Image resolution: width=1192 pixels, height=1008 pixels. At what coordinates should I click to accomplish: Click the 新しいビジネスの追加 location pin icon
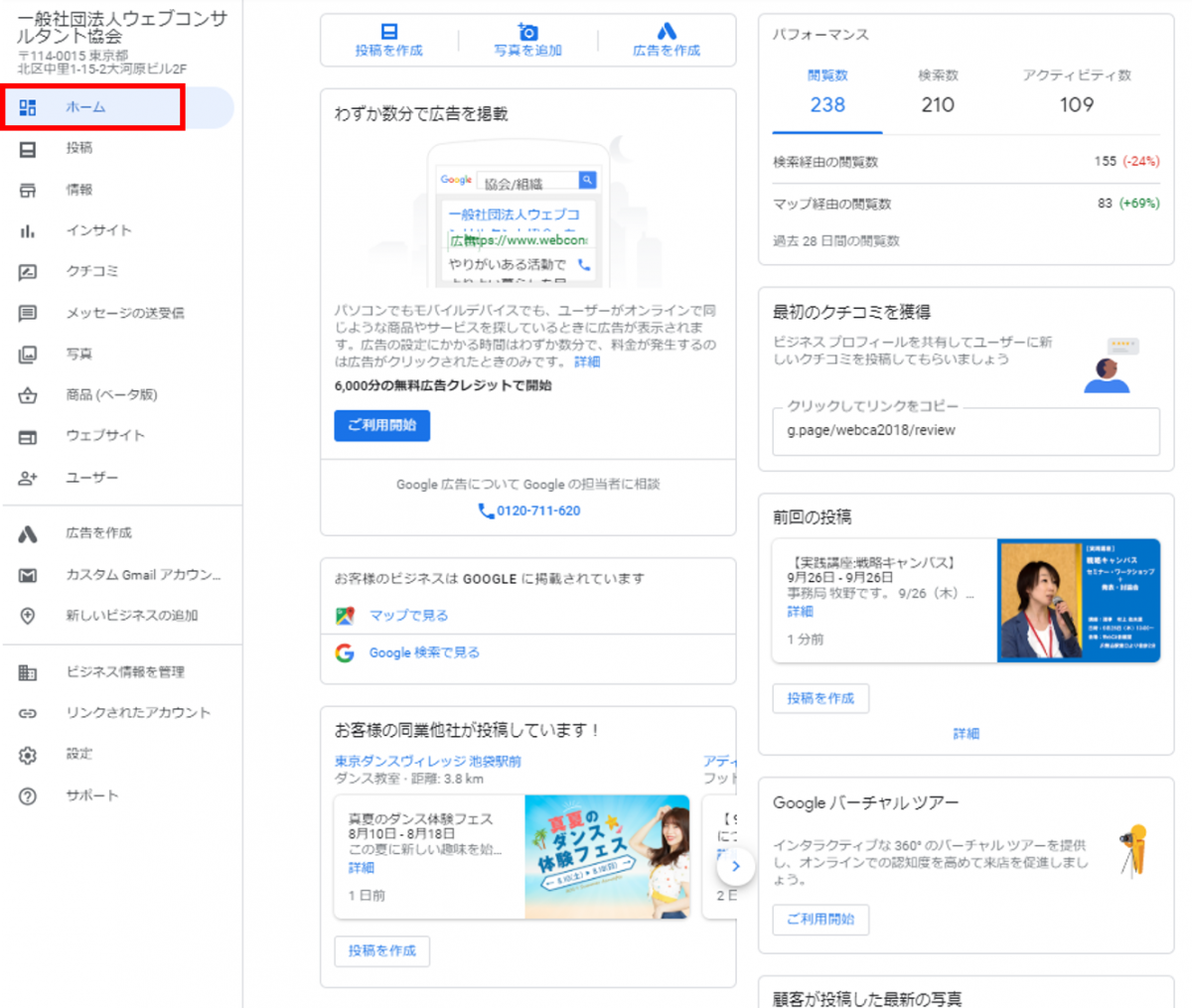(x=28, y=616)
